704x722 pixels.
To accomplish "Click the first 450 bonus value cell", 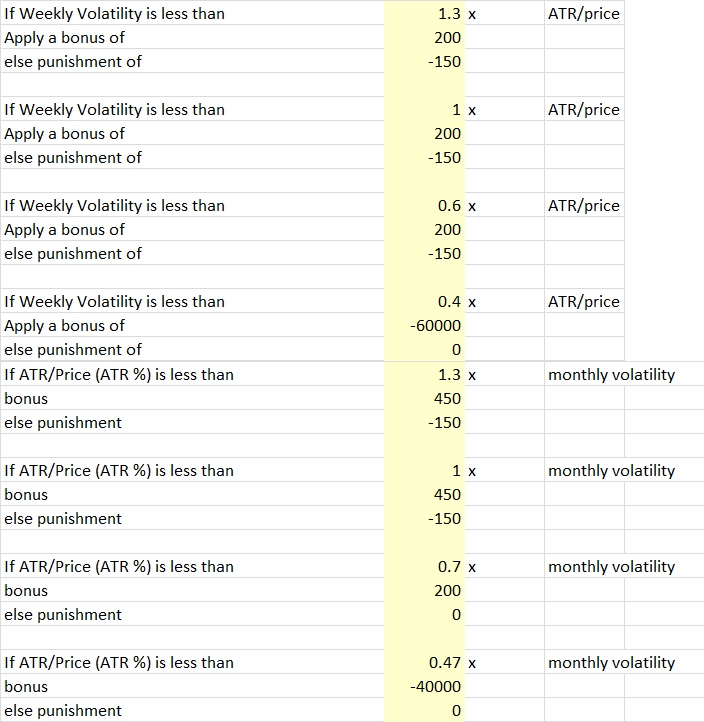I will point(424,398).
